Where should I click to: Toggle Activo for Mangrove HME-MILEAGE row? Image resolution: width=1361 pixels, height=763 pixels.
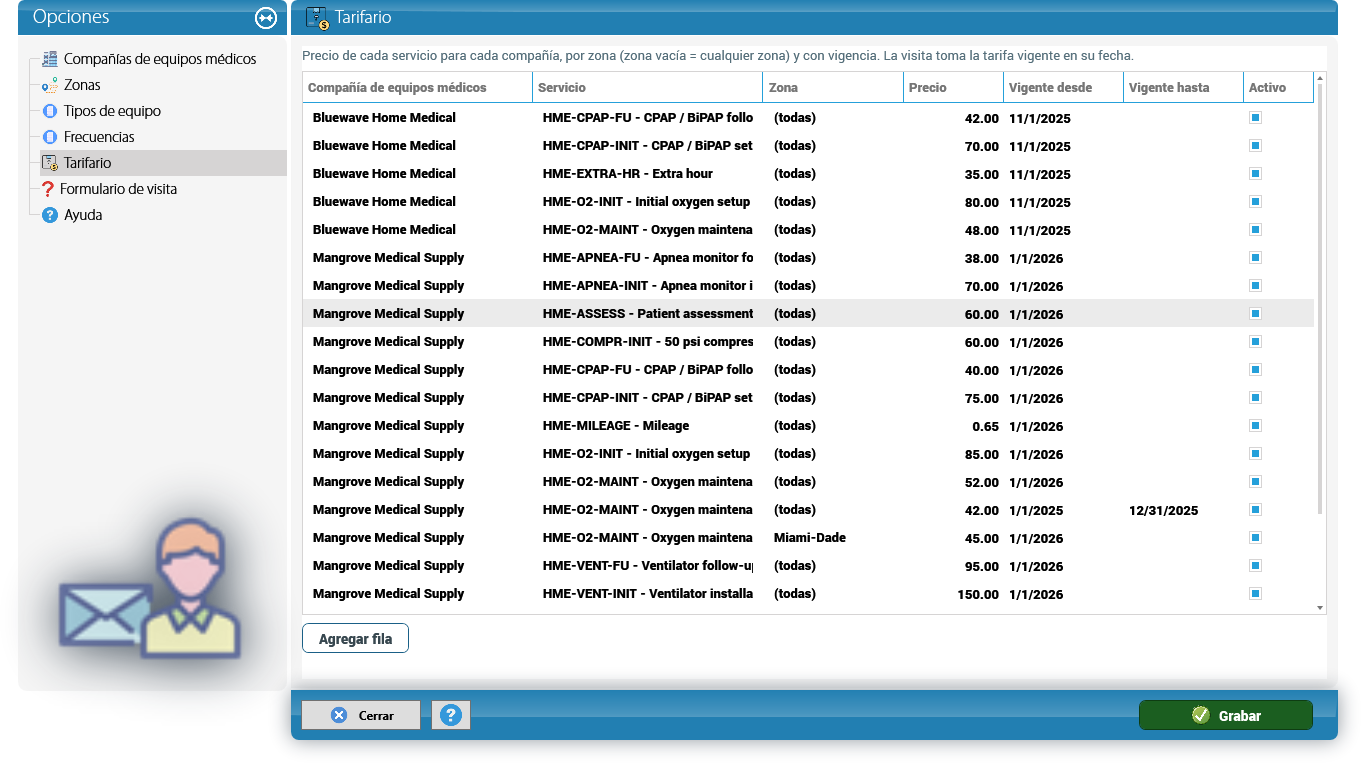[1255, 426]
